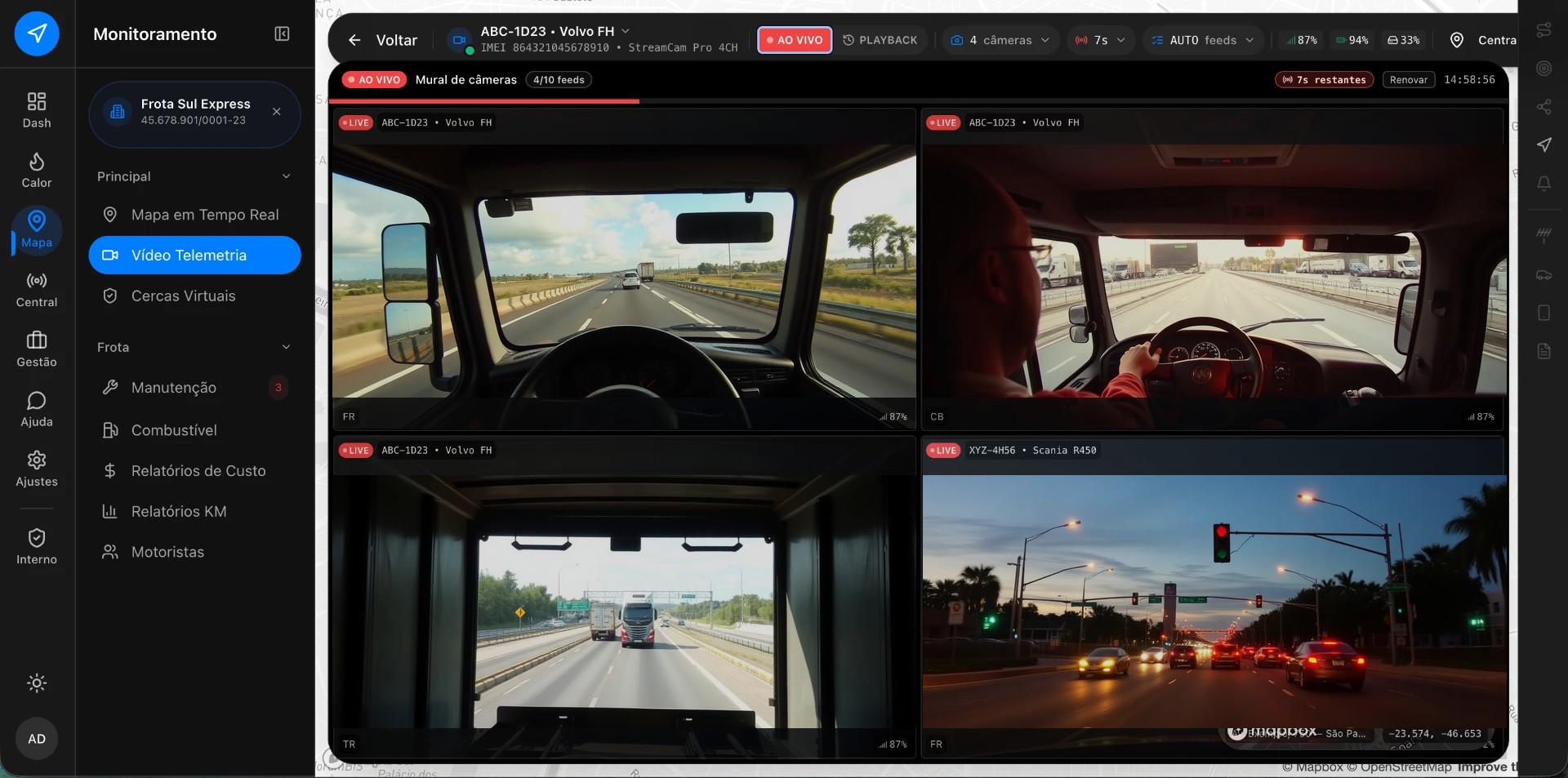Click the vehicle car icon in right rail

tap(1543, 274)
